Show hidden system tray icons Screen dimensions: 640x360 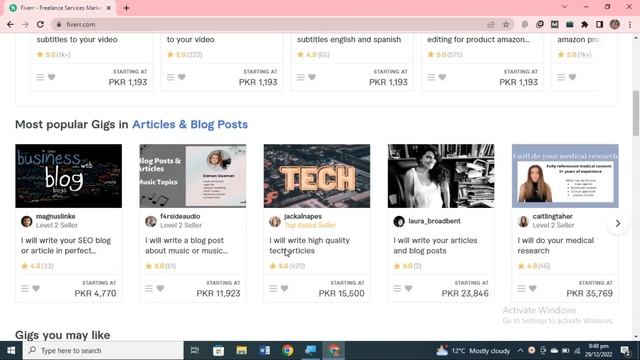(520, 350)
